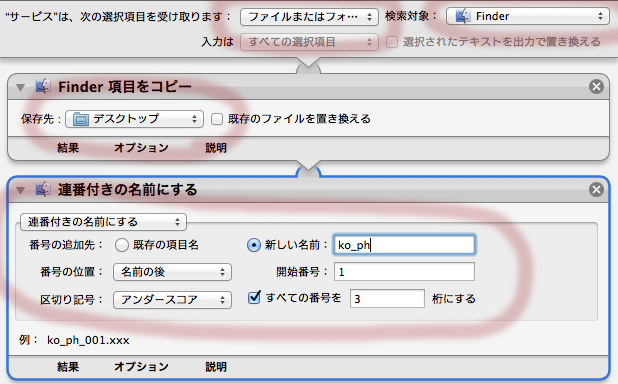Open 結果 tab in Finder項目をコピー action
Image resolution: width=618 pixels, height=384 pixels.
coord(68,148)
